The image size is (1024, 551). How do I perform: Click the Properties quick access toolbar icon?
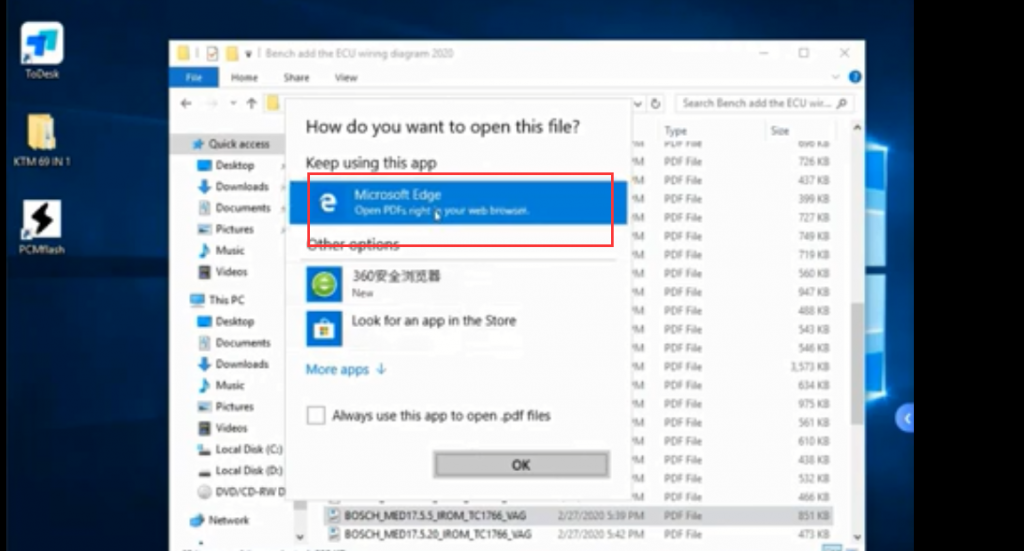(212, 54)
